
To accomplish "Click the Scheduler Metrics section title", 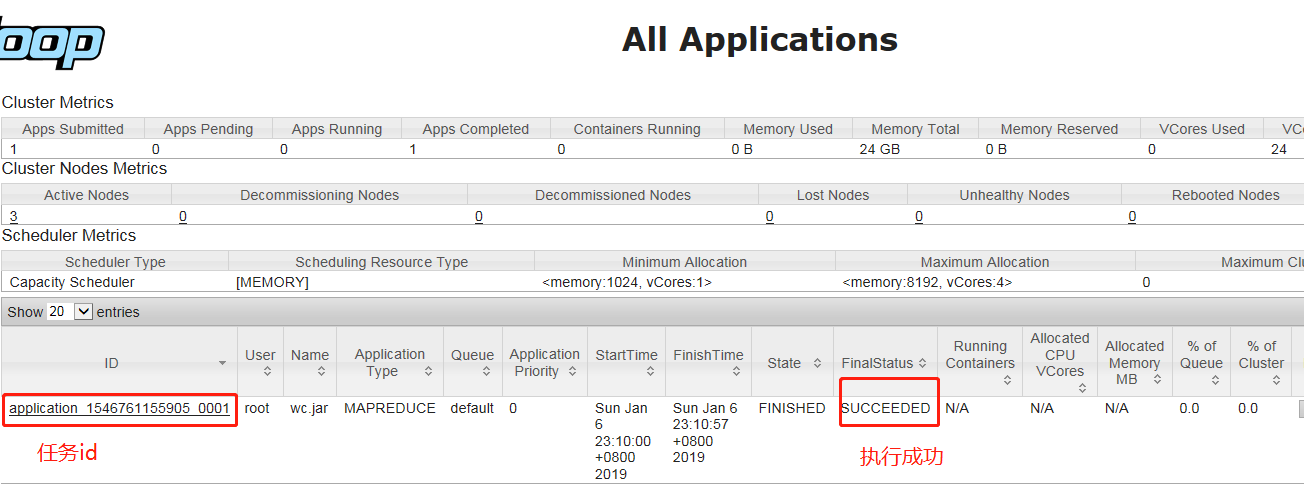I will (x=69, y=235).
